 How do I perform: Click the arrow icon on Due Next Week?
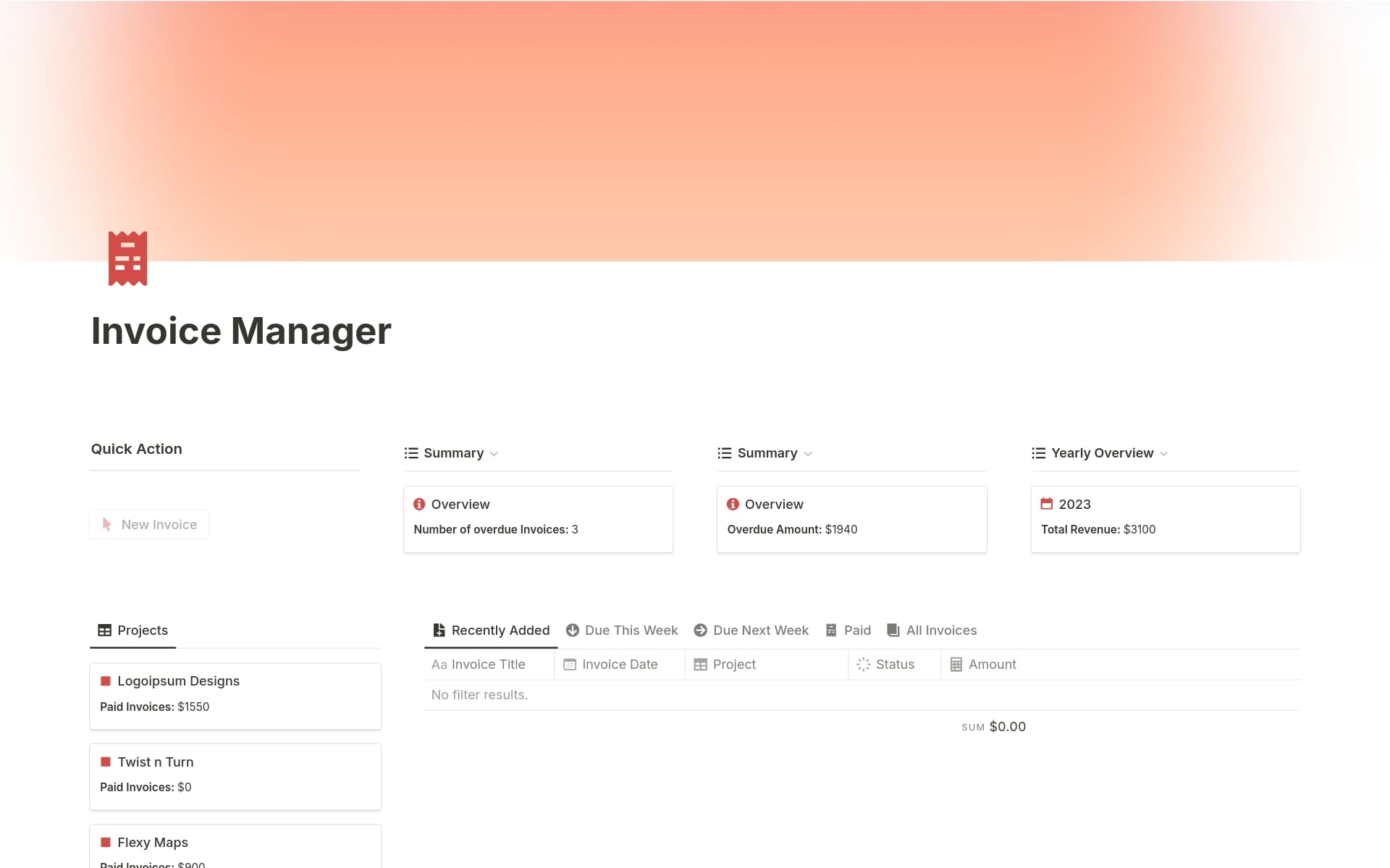point(699,630)
